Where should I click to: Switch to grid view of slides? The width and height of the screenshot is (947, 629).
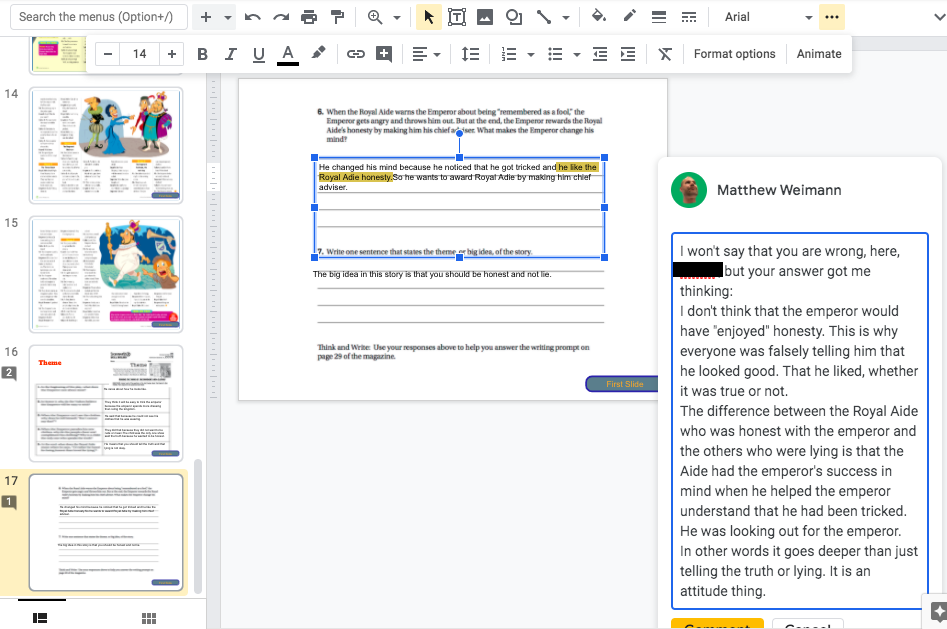click(148, 618)
